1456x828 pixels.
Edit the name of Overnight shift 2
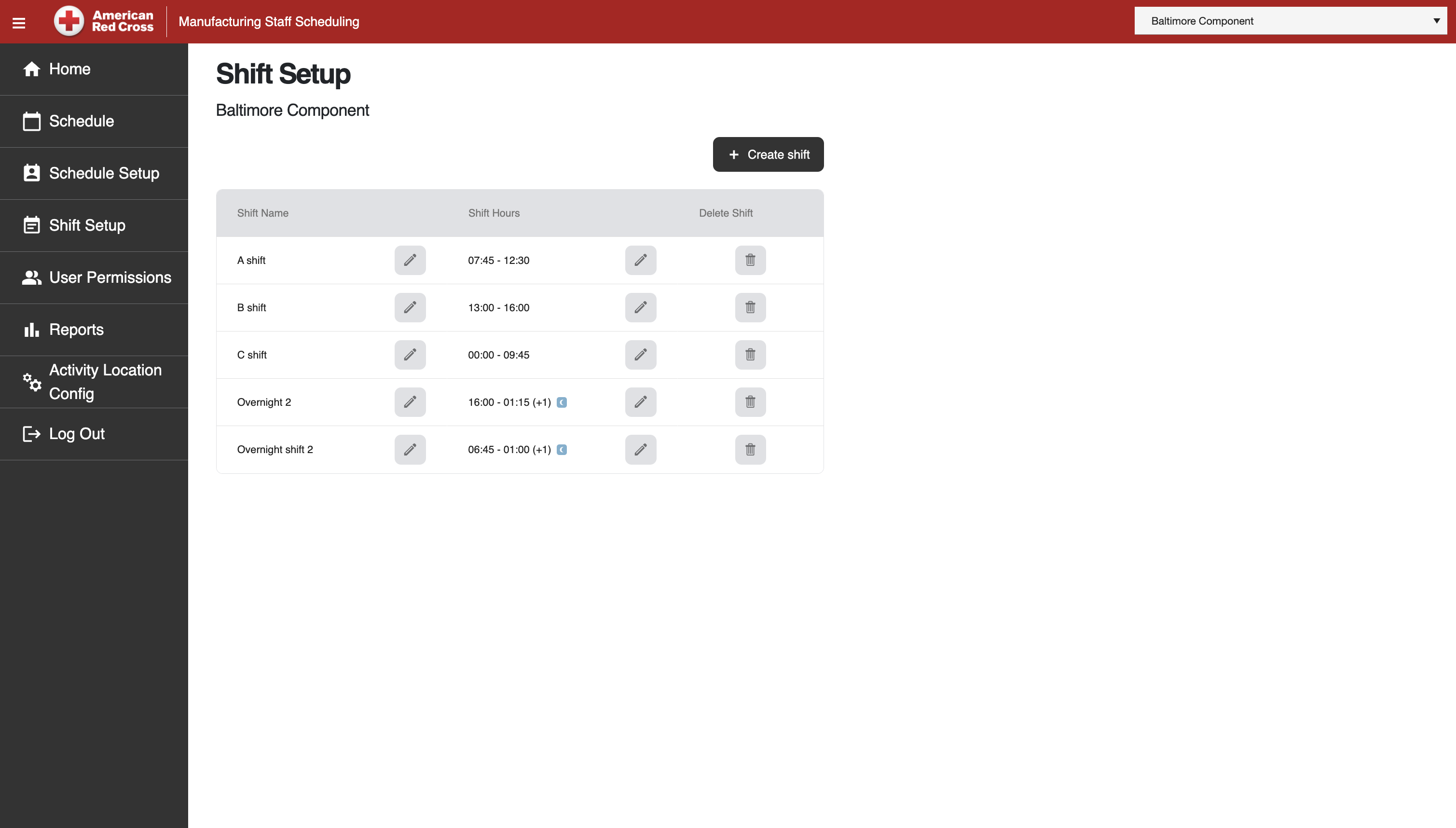pos(410,450)
